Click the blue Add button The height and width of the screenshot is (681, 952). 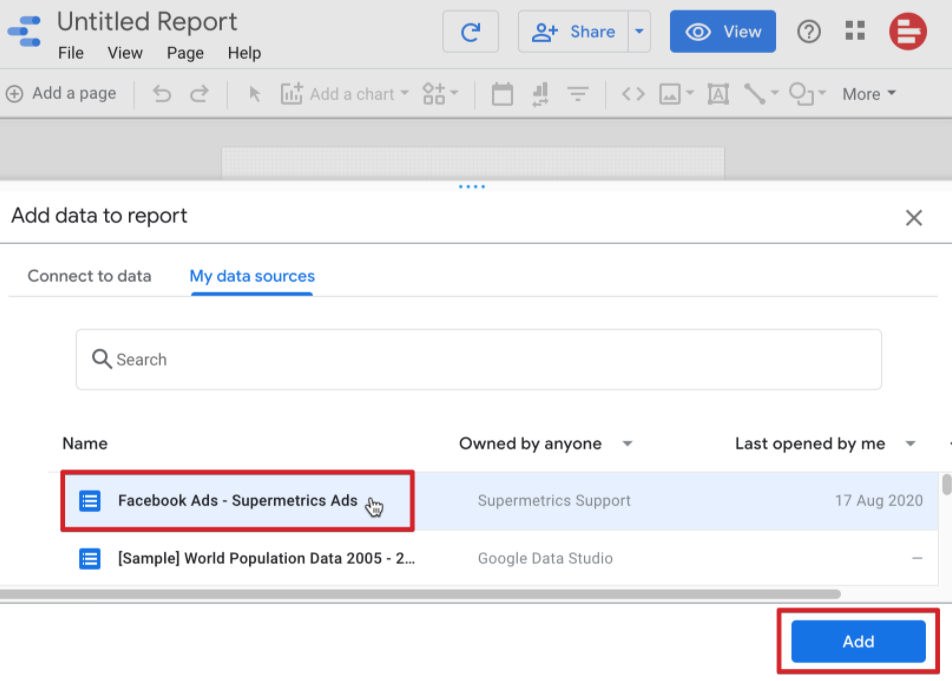(x=858, y=642)
